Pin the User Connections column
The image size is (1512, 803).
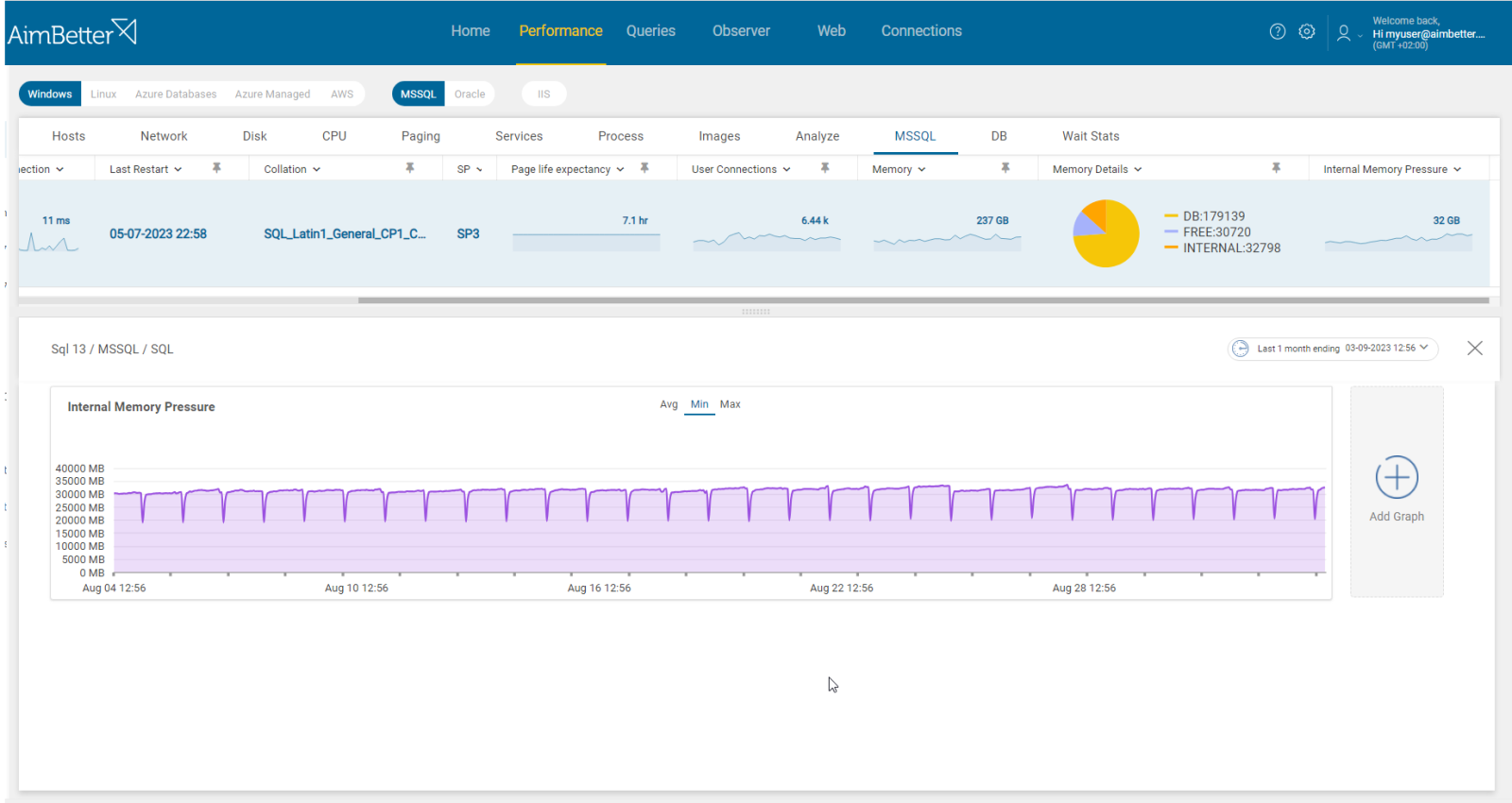pos(825,167)
